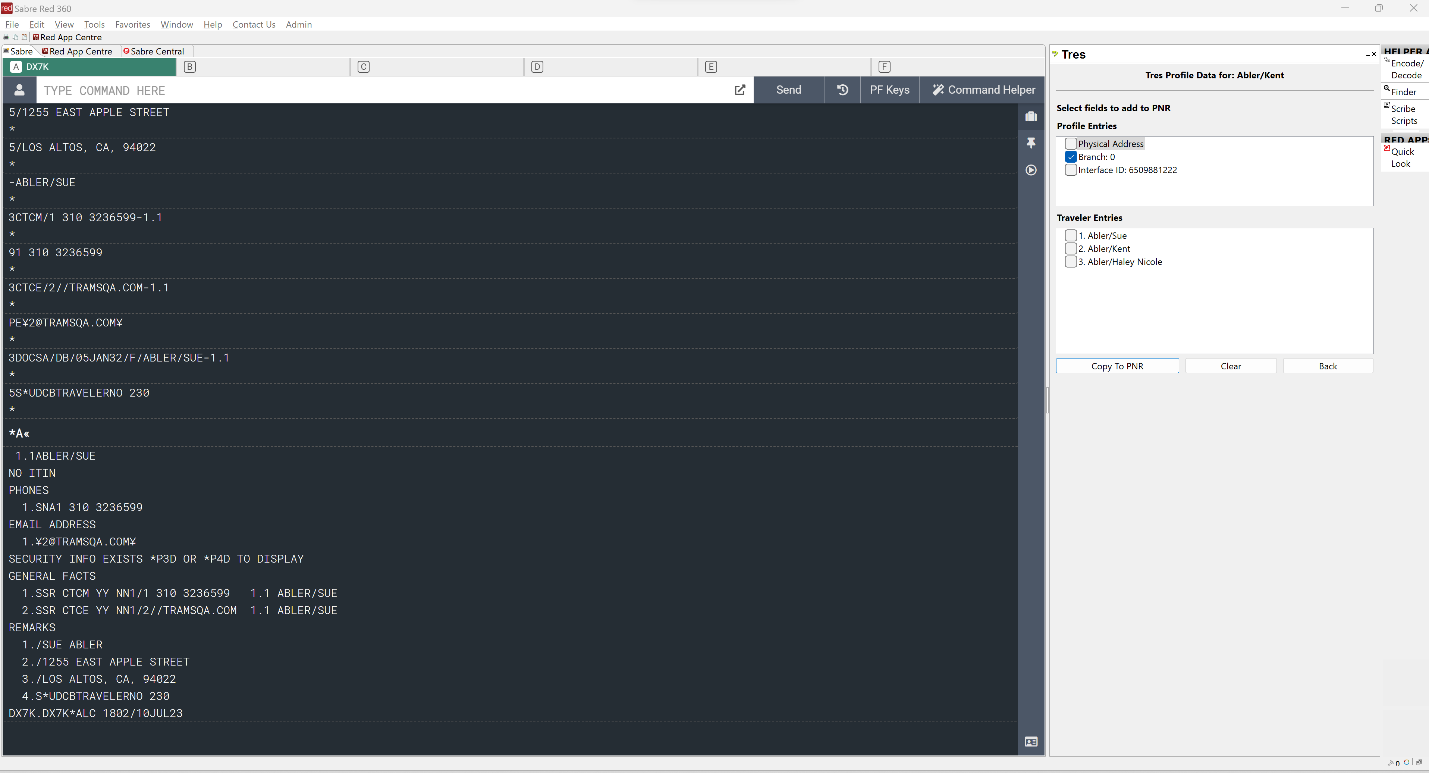The height and width of the screenshot is (773, 1429).
Task: Open the command window pop-out icon
Action: coord(739,89)
